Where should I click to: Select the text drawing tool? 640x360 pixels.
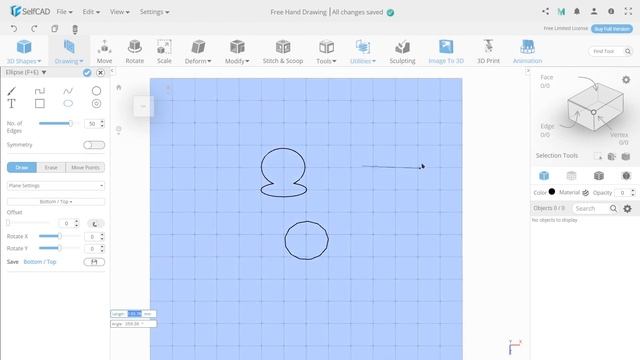(11, 104)
